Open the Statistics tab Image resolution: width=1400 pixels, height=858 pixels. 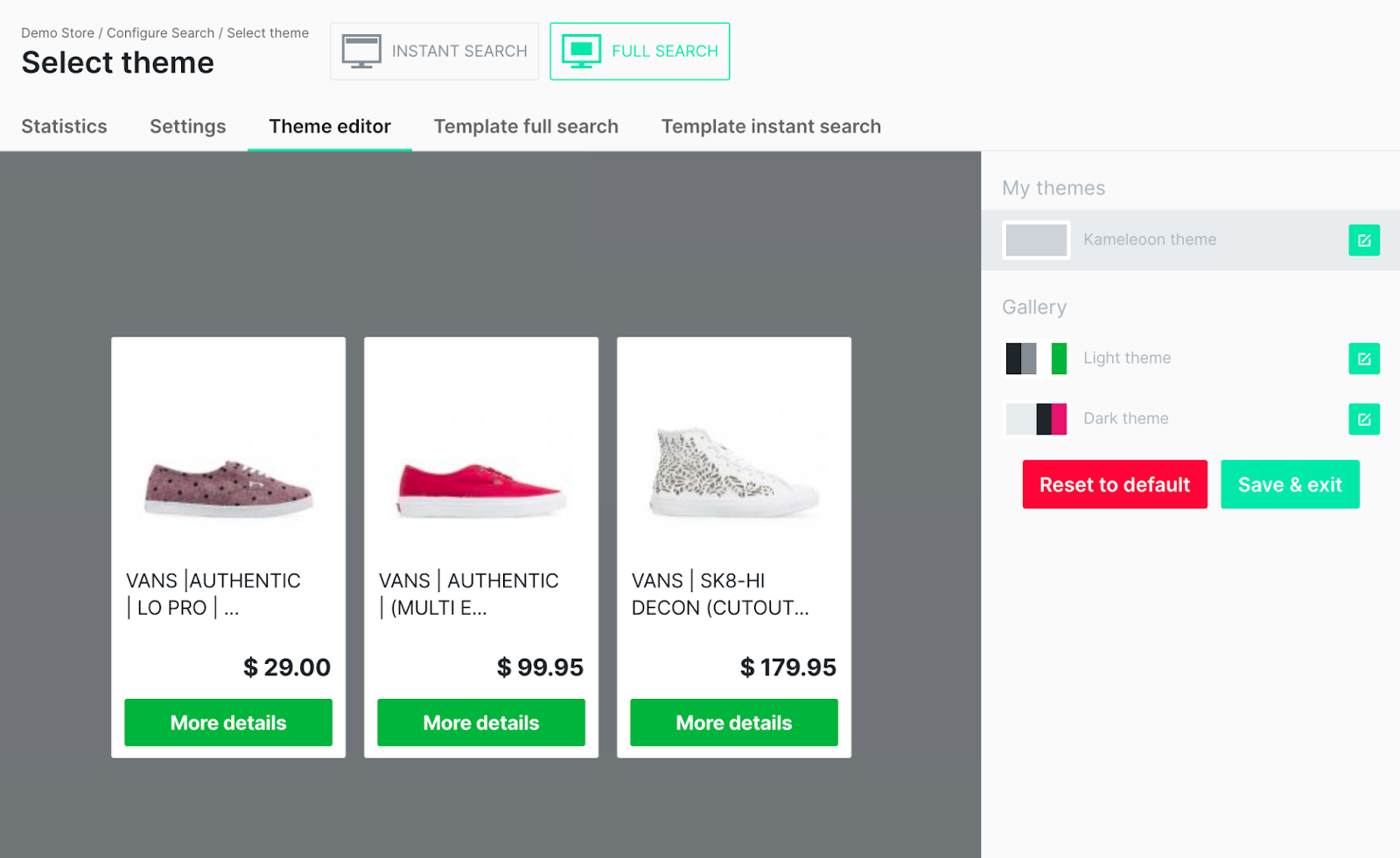(x=64, y=127)
